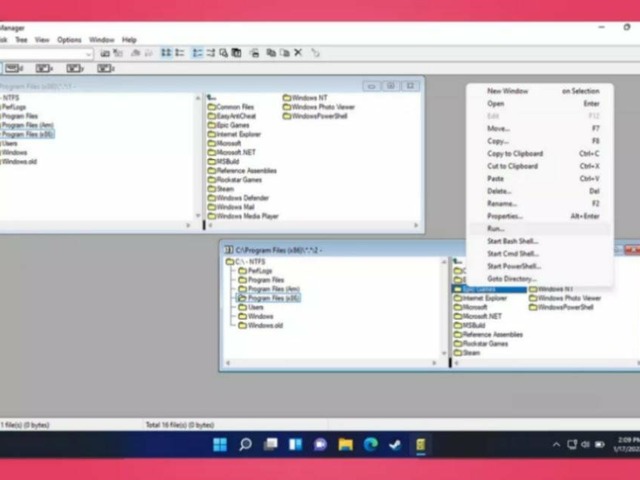
Task: Select the second drive button in the drive bar
Action: pos(45,68)
